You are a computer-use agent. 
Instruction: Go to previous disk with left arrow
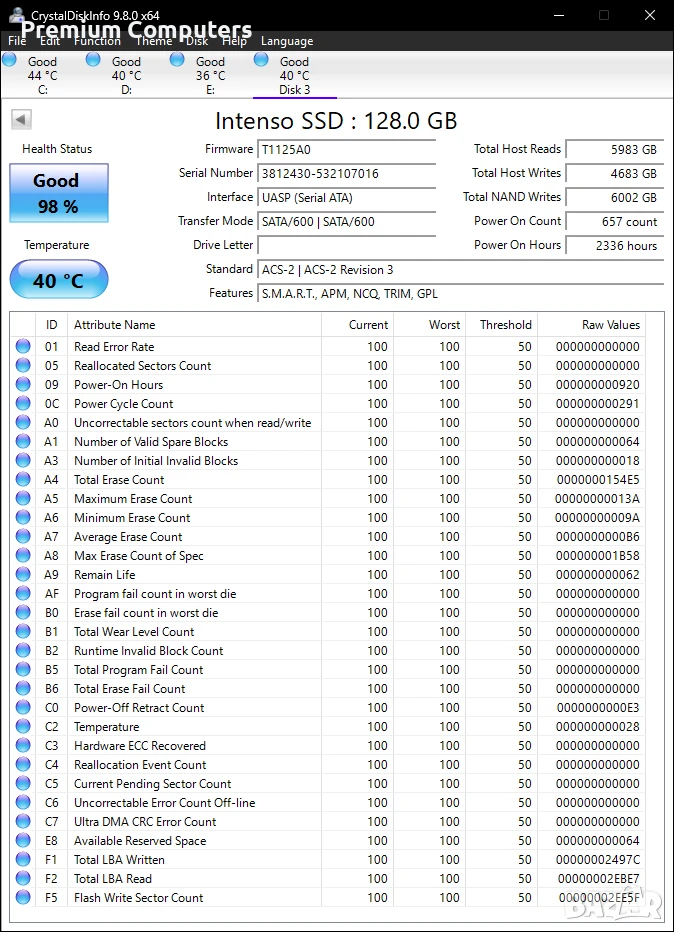coord(21,119)
